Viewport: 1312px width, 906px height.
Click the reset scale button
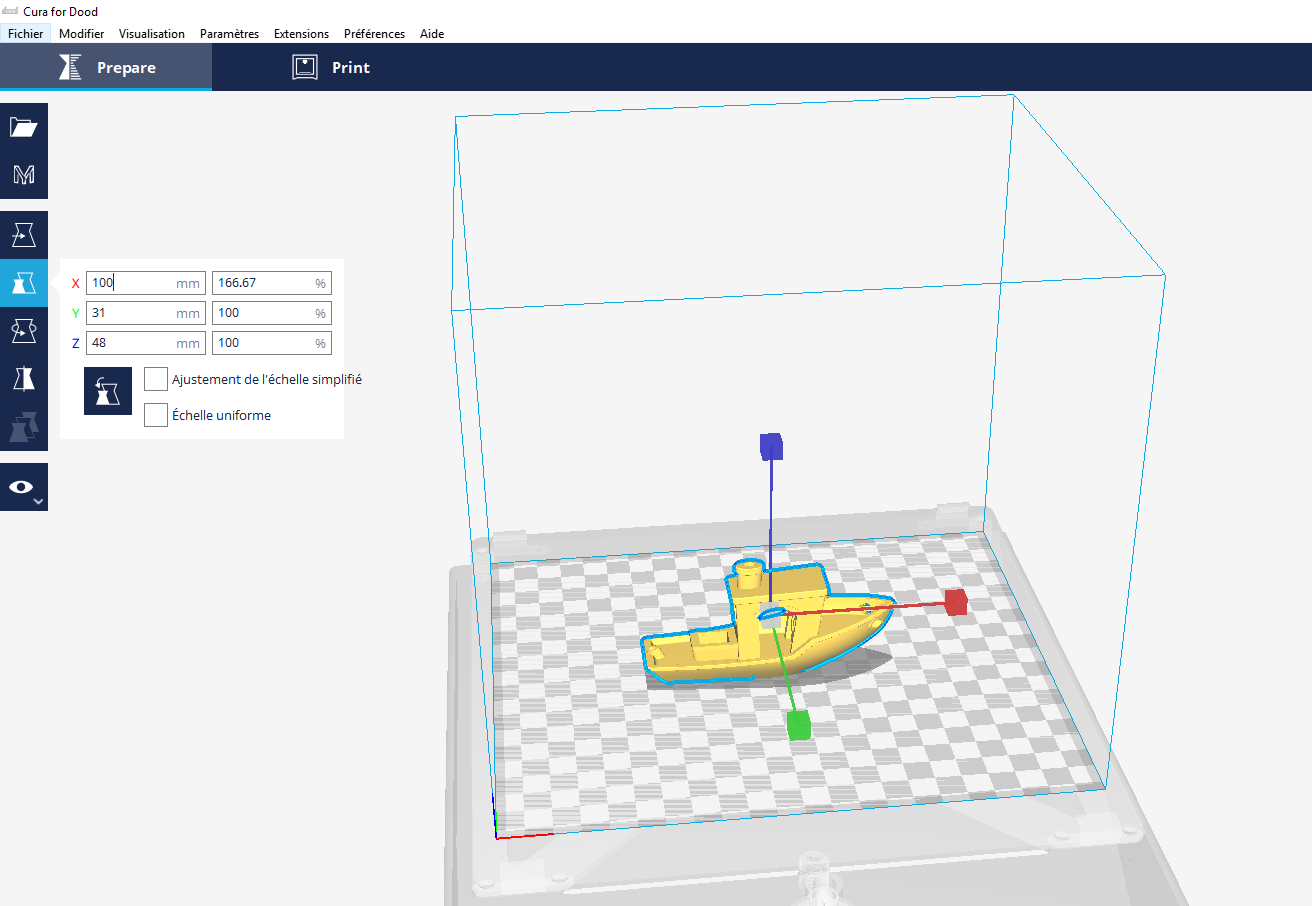point(108,391)
